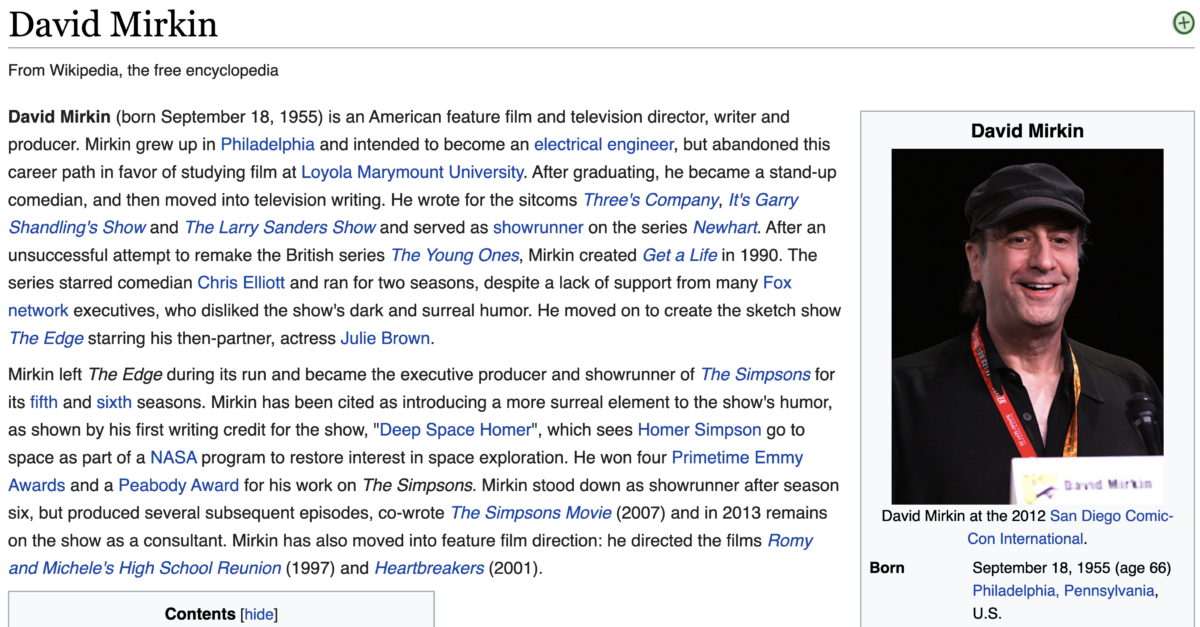Open The Edge link in first paragraph

pyautogui.click(x=46, y=338)
